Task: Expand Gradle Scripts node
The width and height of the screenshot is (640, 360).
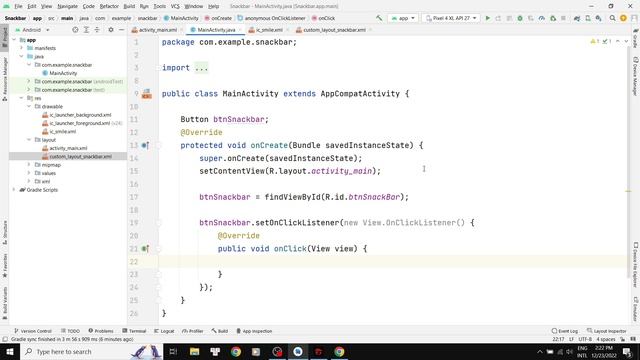Action: pyautogui.click(x=14, y=189)
